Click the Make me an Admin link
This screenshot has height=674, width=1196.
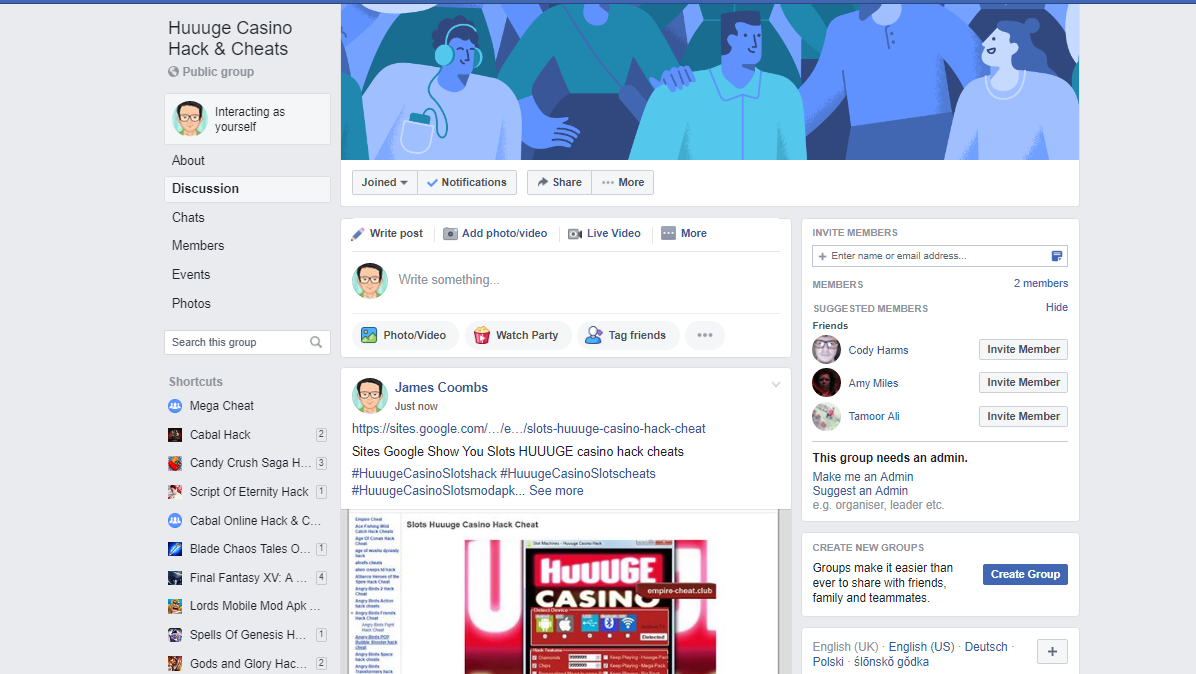(x=863, y=477)
